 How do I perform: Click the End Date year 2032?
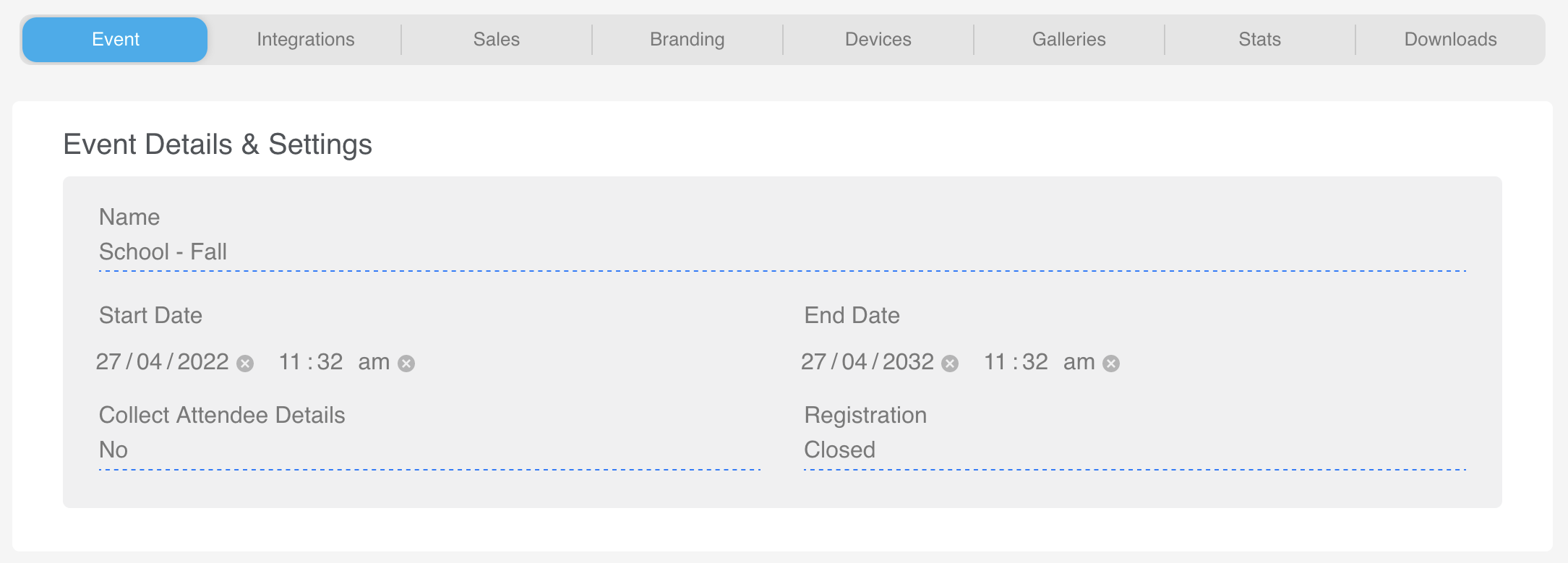(x=908, y=362)
